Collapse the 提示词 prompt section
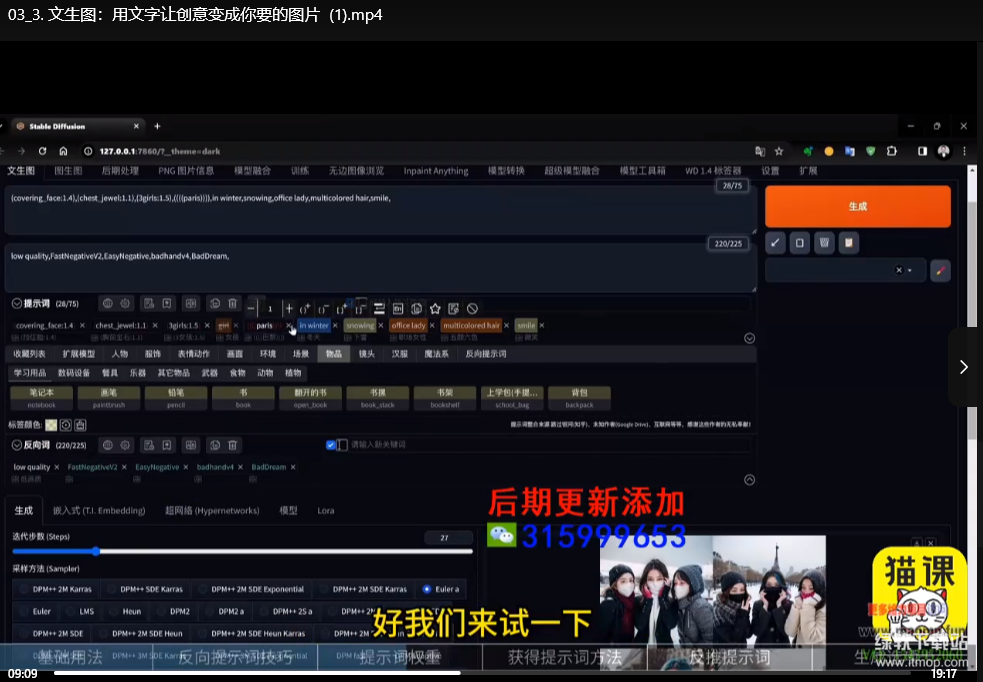The image size is (983, 682). (x=17, y=303)
